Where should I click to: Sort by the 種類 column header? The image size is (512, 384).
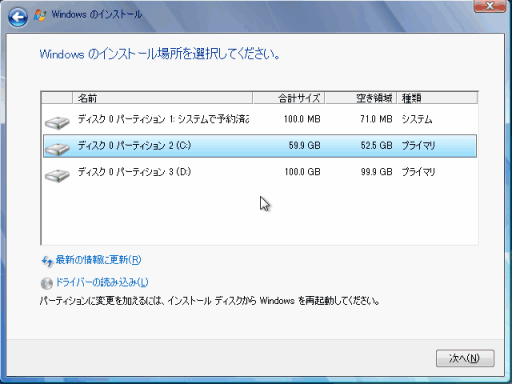tap(437, 98)
